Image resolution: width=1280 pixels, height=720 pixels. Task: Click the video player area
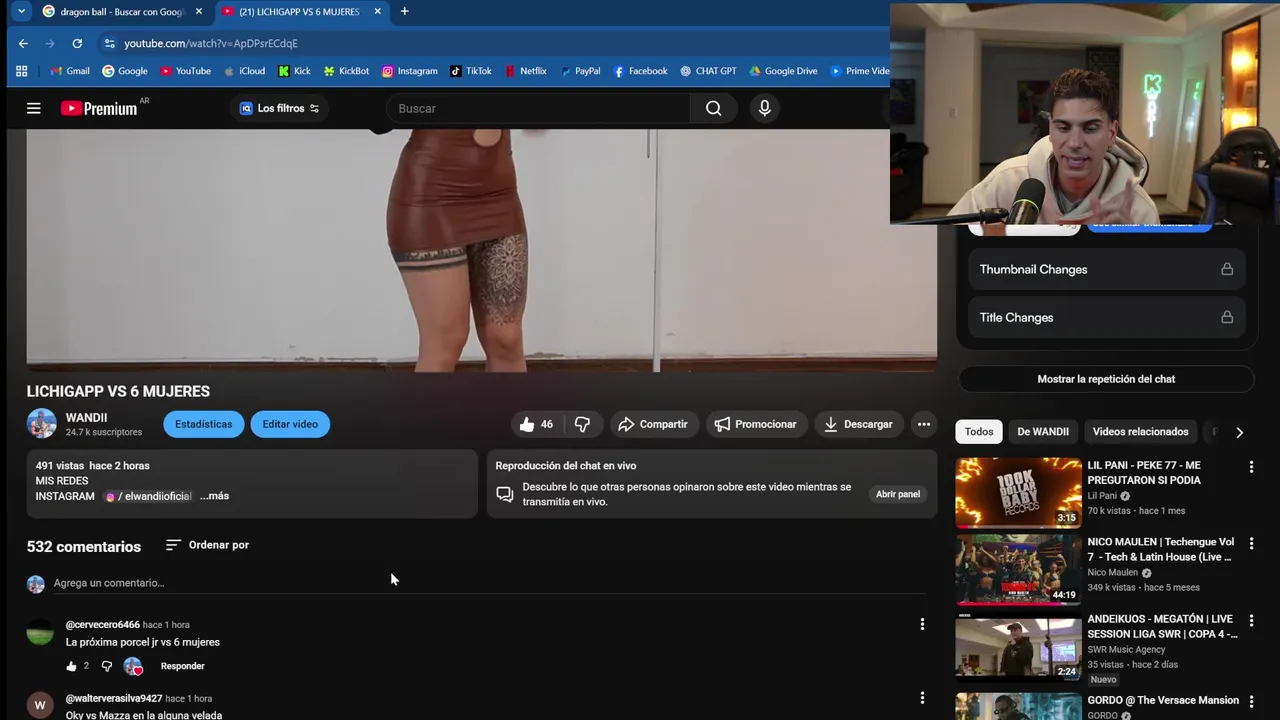pyautogui.click(x=481, y=250)
